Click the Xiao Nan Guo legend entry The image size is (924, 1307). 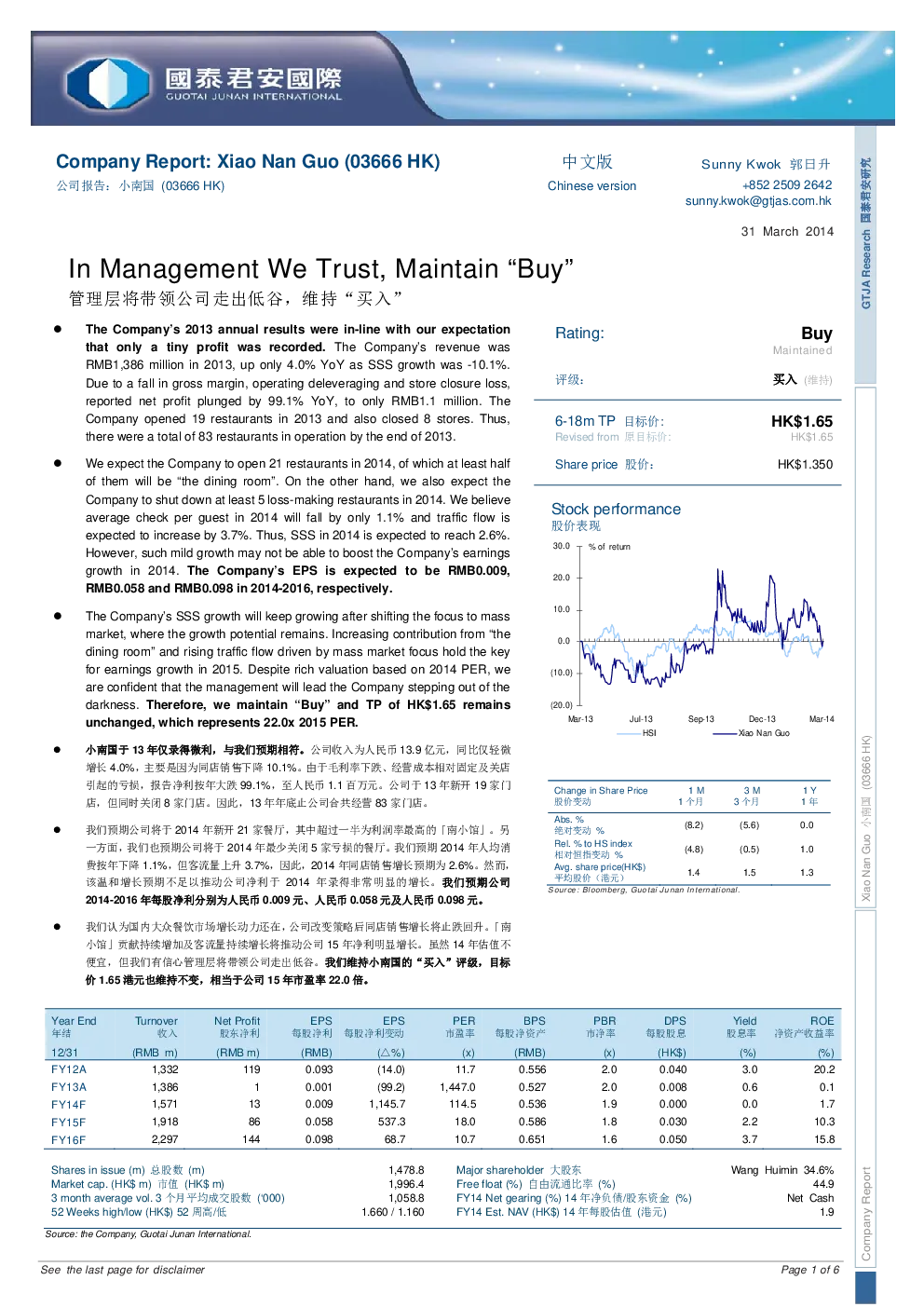752,733
